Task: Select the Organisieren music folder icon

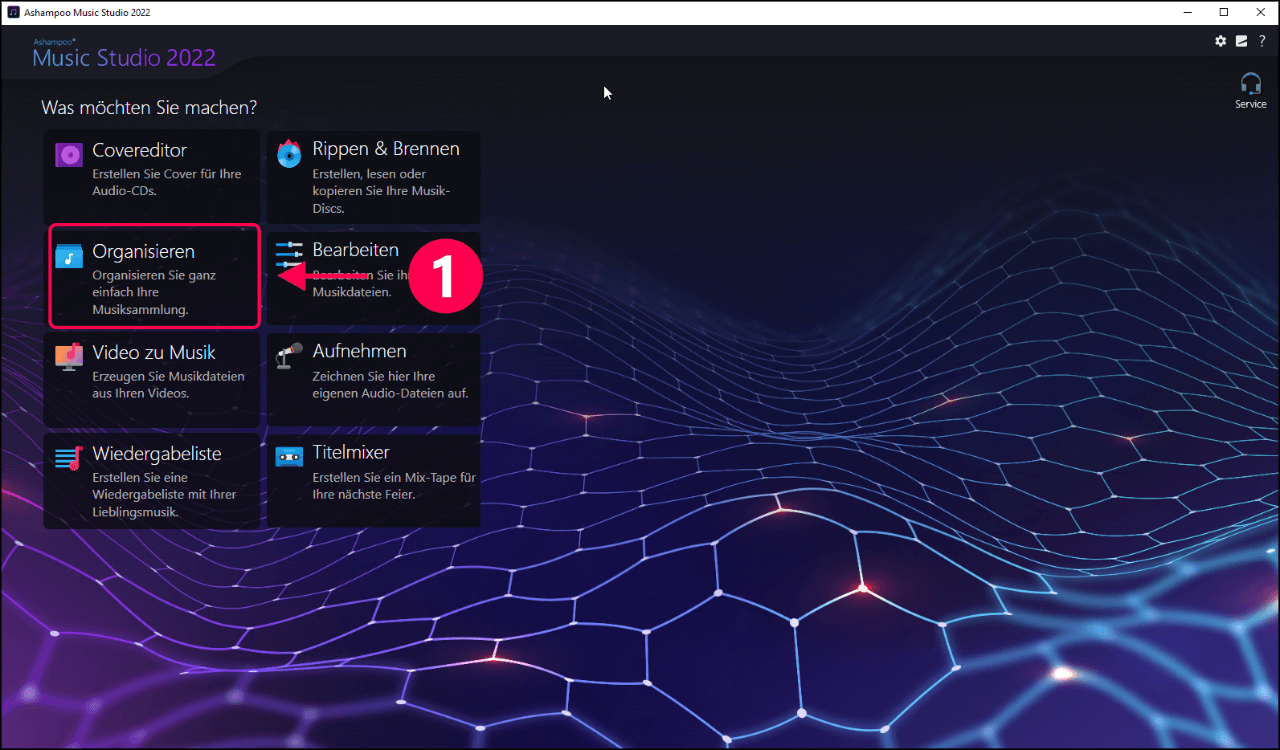Action: click(x=69, y=256)
